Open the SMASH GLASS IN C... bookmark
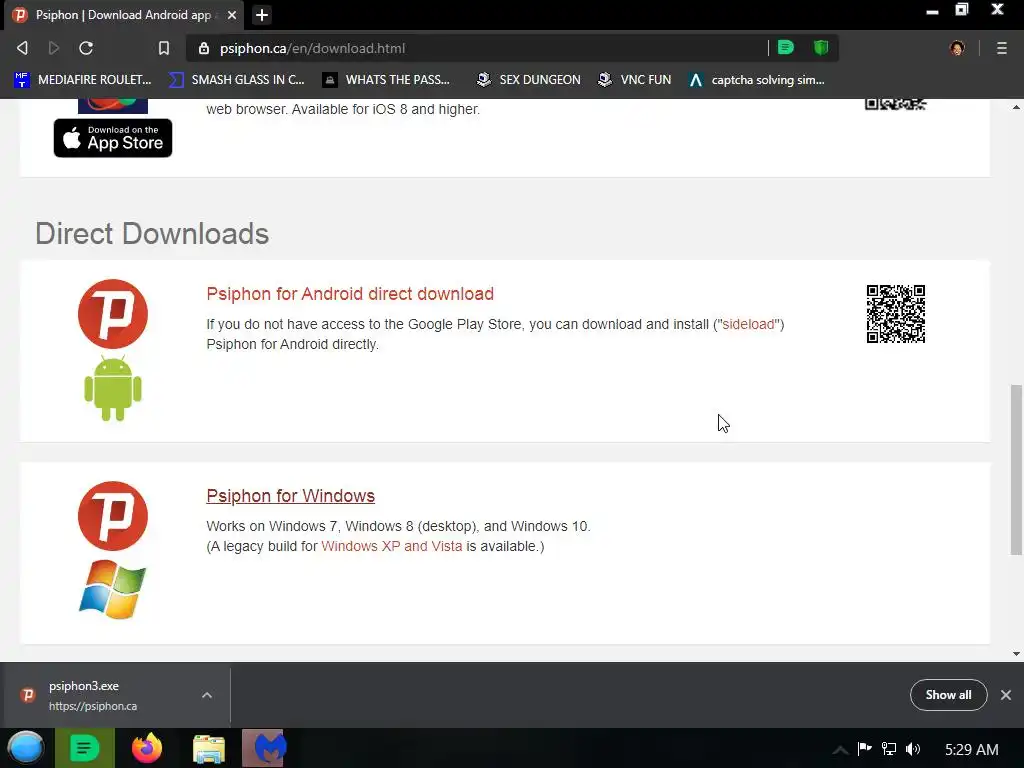Viewport: 1024px width, 768px height. tap(236, 80)
